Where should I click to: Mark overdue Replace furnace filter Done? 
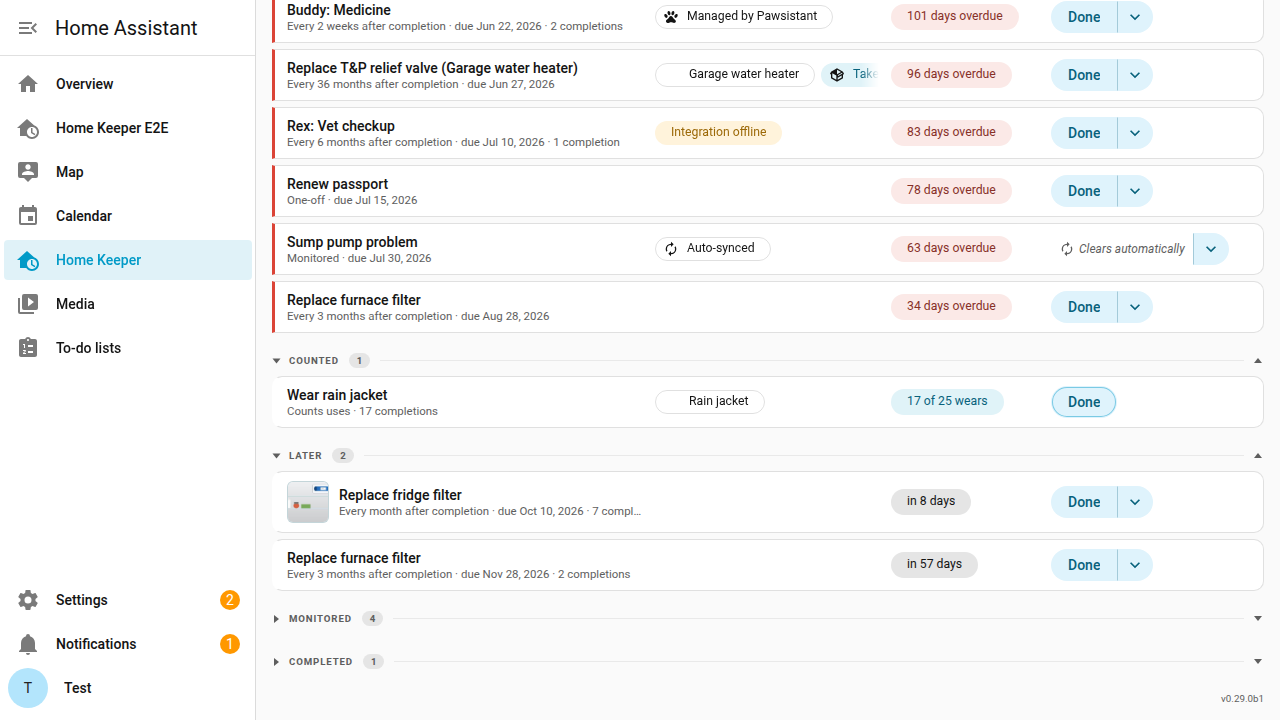pos(1084,307)
